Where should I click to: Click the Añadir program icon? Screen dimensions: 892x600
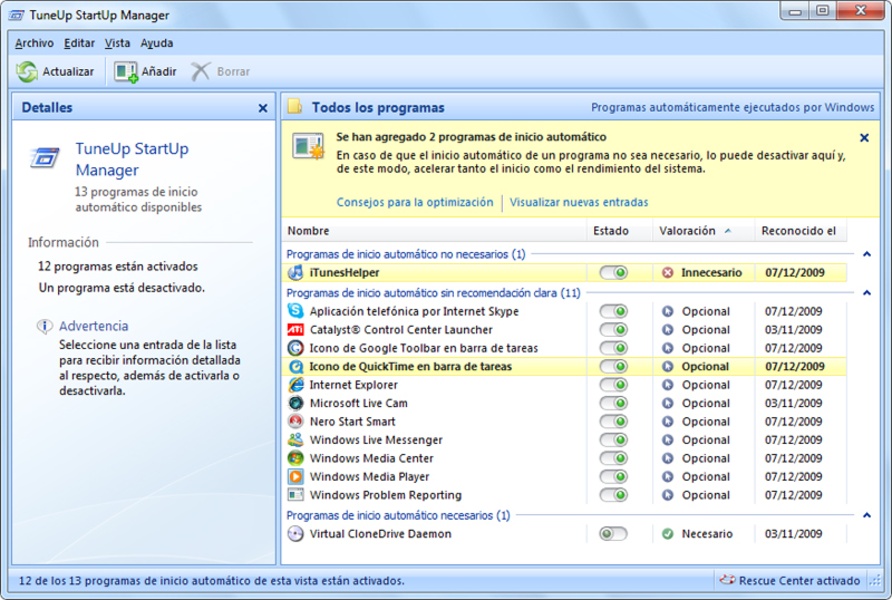[x=125, y=72]
